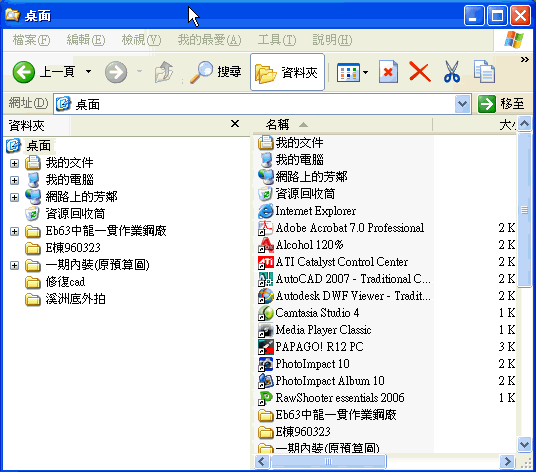
Task: Sort by the 名稱 column header
Action: (278, 125)
